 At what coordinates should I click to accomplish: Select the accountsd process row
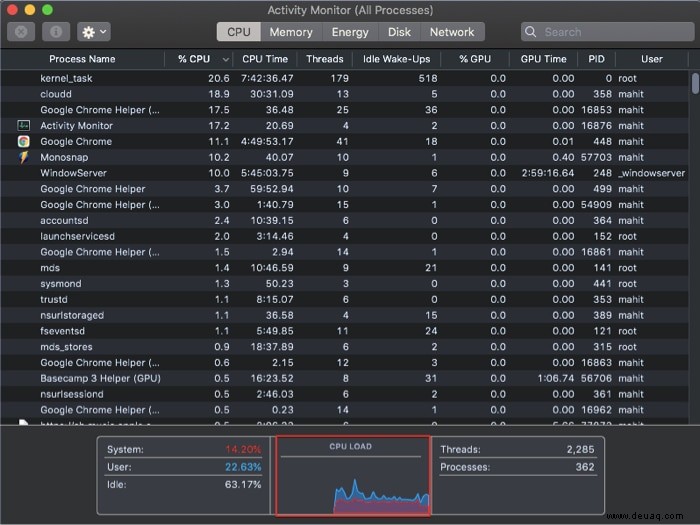[344, 221]
